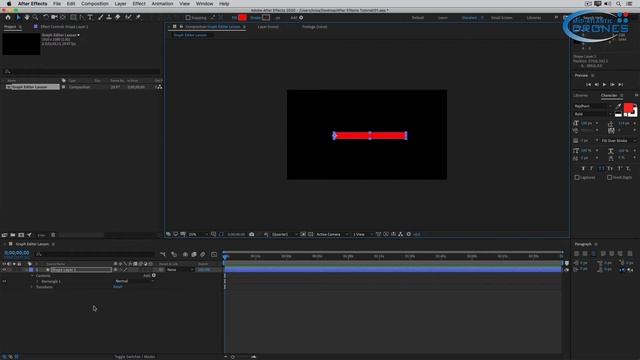The width and height of the screenshot is (640, 360).
Task: Toggle the Hindi Digits checkbox
Action: [x=609, y=178]
